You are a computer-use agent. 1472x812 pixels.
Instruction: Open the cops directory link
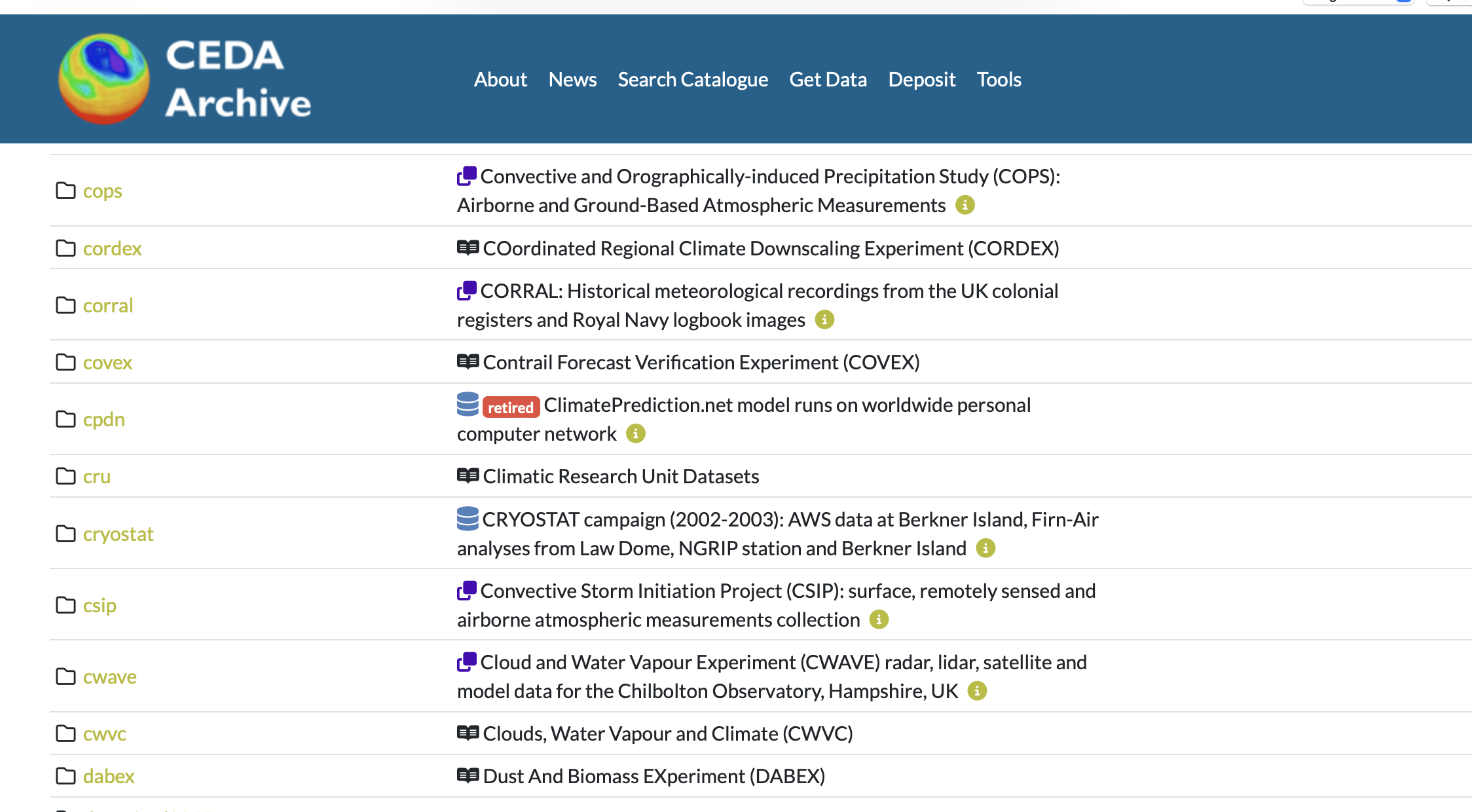pyautogui.click(x=102, y=191)
